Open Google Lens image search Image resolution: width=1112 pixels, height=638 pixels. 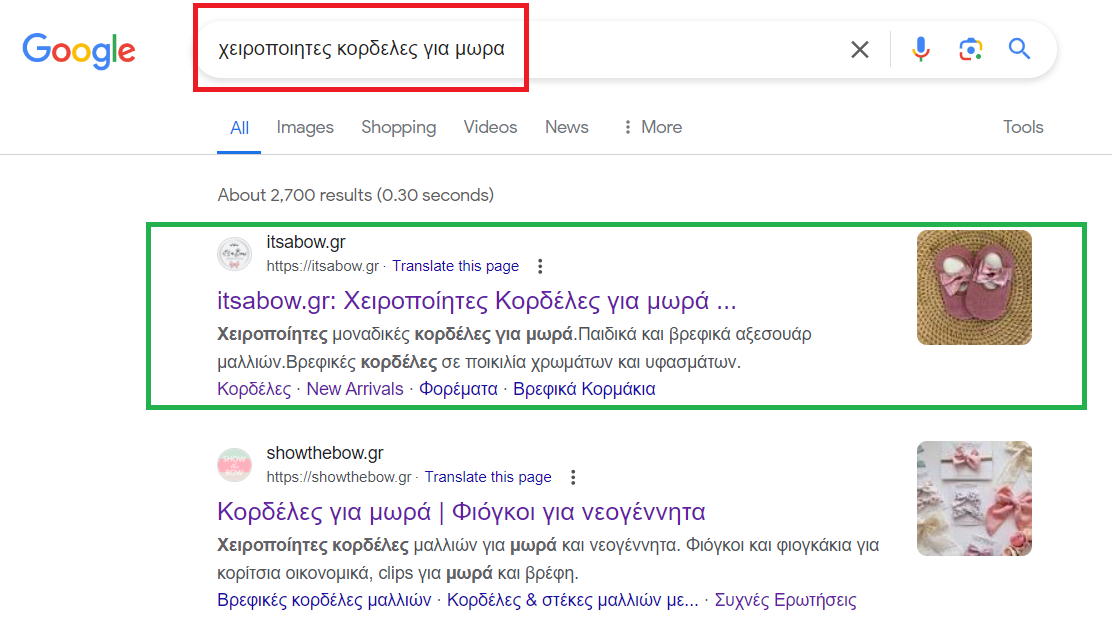(970, 49)
